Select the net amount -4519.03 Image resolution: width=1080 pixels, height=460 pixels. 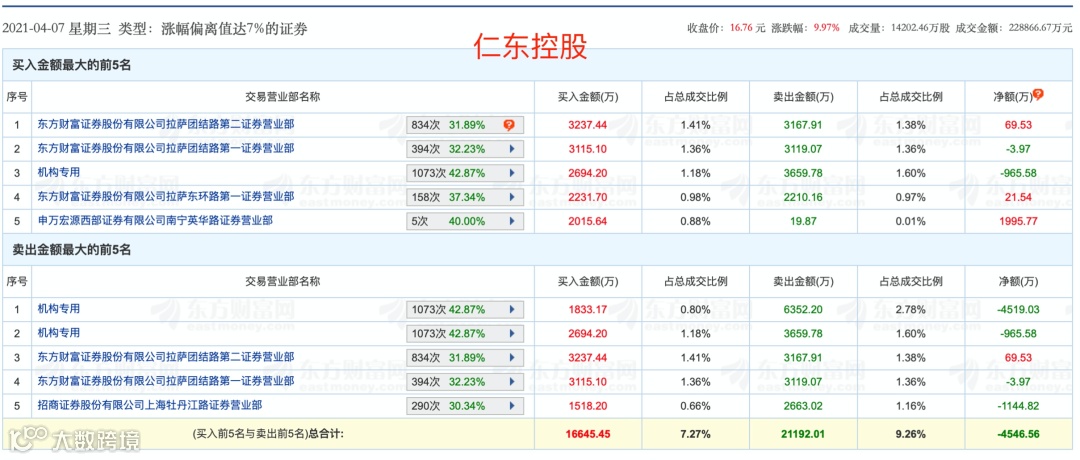(1018, 309)
